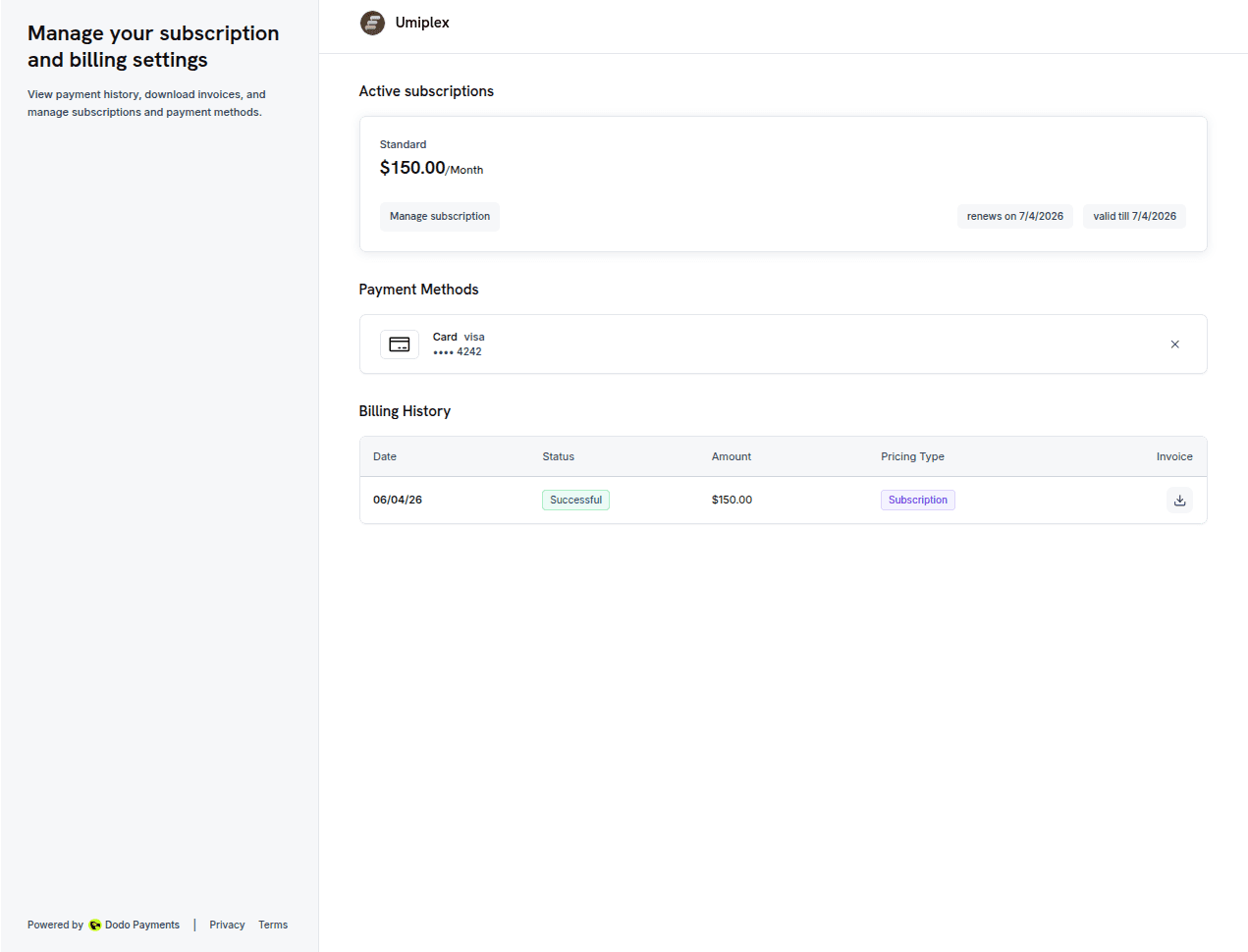Select the 06/04/26 date cell
This screenshot has width=1248, height=952.
398,500
